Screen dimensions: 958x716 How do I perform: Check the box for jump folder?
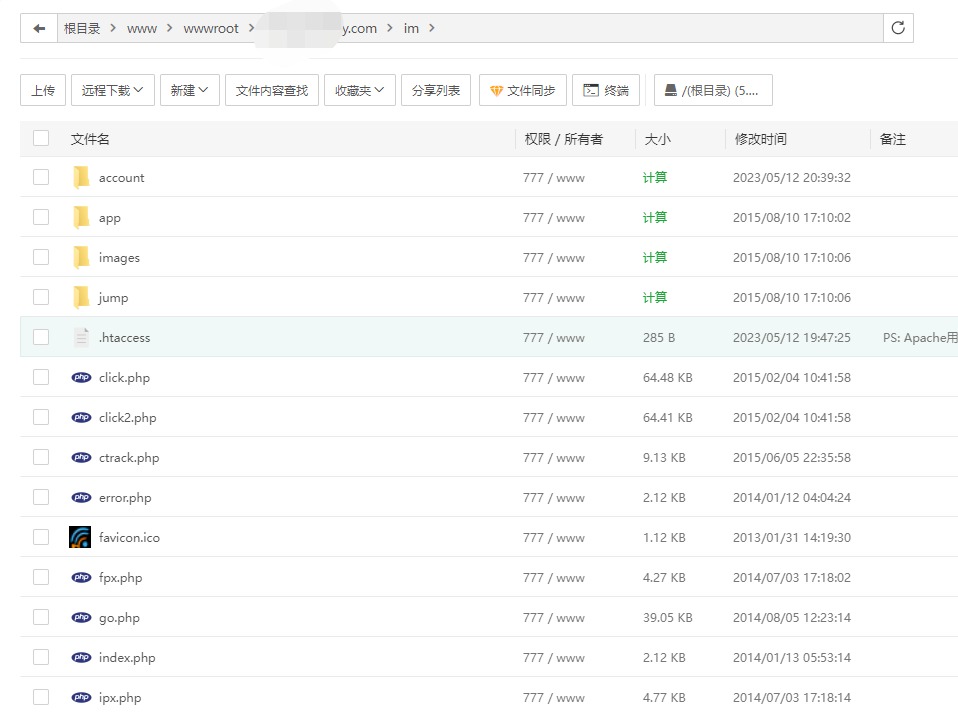pyautogui.click(x=41, y=297)
